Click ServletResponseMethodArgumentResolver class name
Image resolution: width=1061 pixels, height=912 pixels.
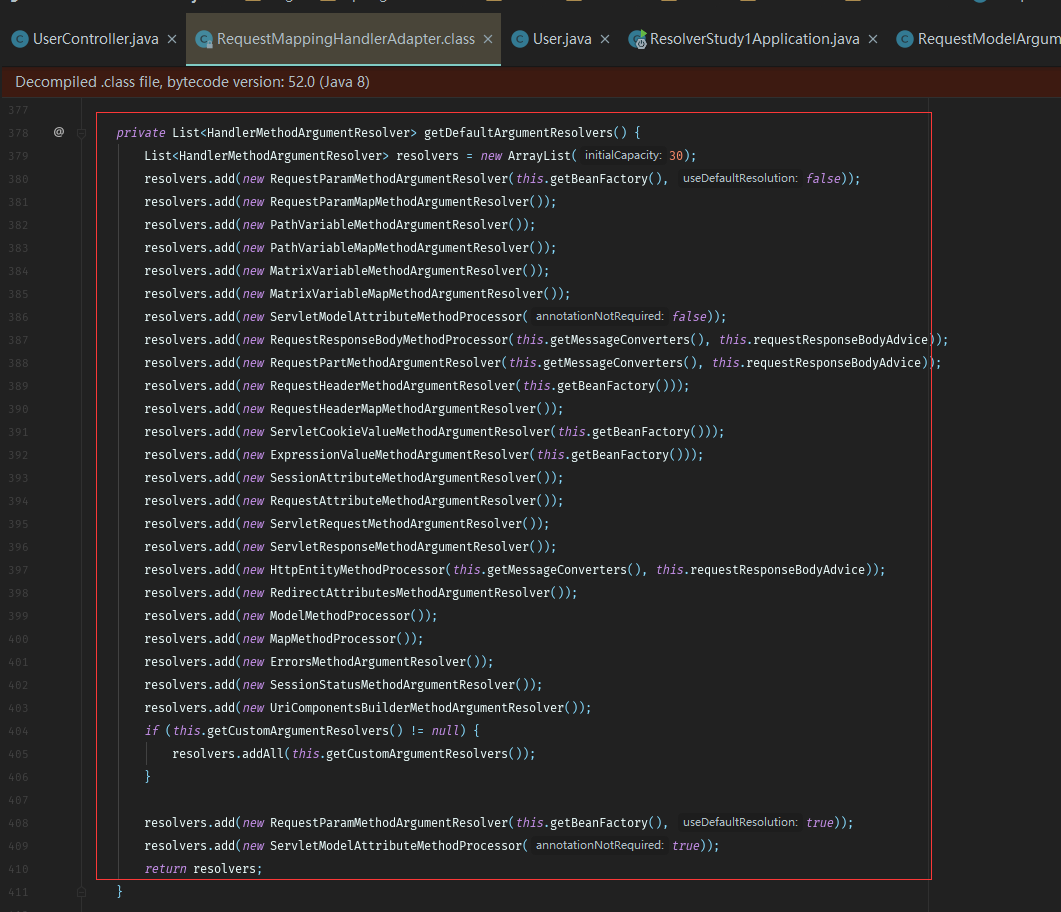(399, 547)
